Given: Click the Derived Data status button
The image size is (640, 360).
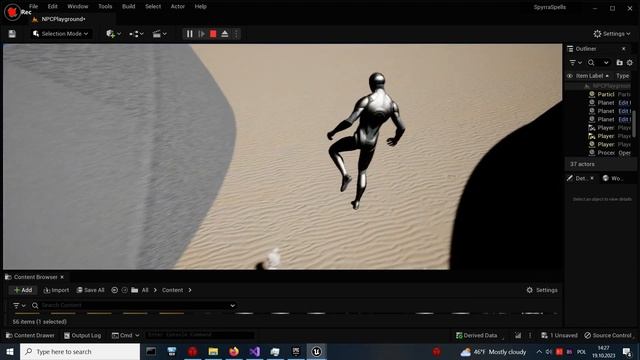Looking at the screenshot, I should [477, 336].
